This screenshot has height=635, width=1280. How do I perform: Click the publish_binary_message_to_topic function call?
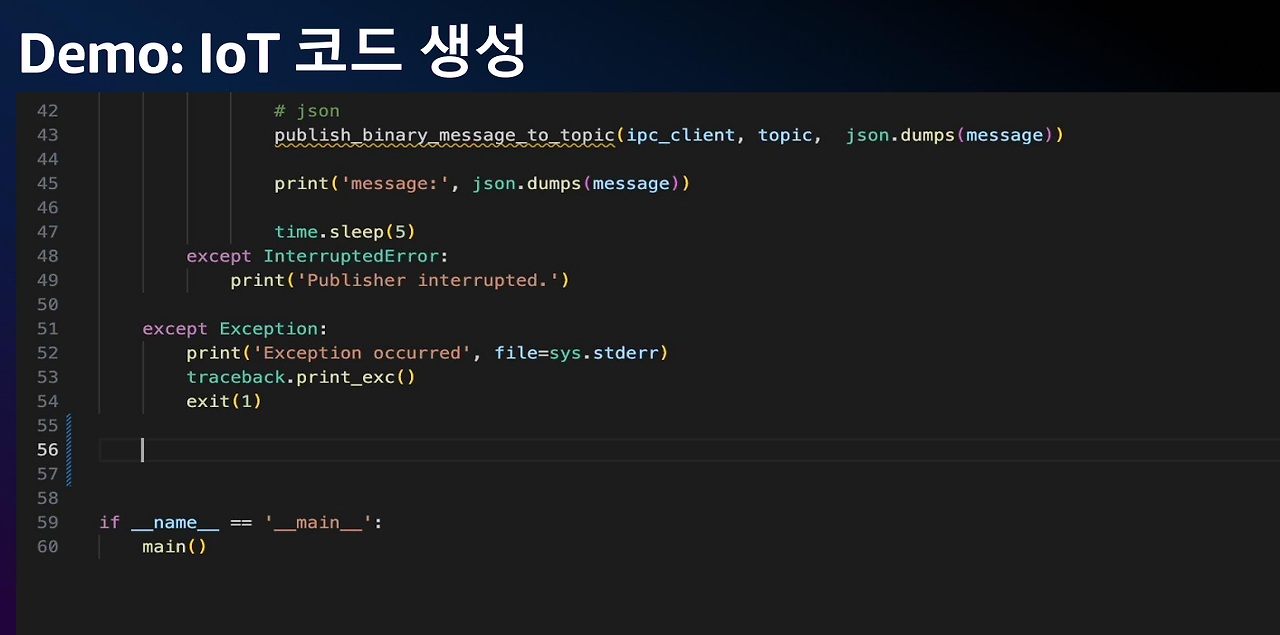pyautogui.click(x=445, y=135)
